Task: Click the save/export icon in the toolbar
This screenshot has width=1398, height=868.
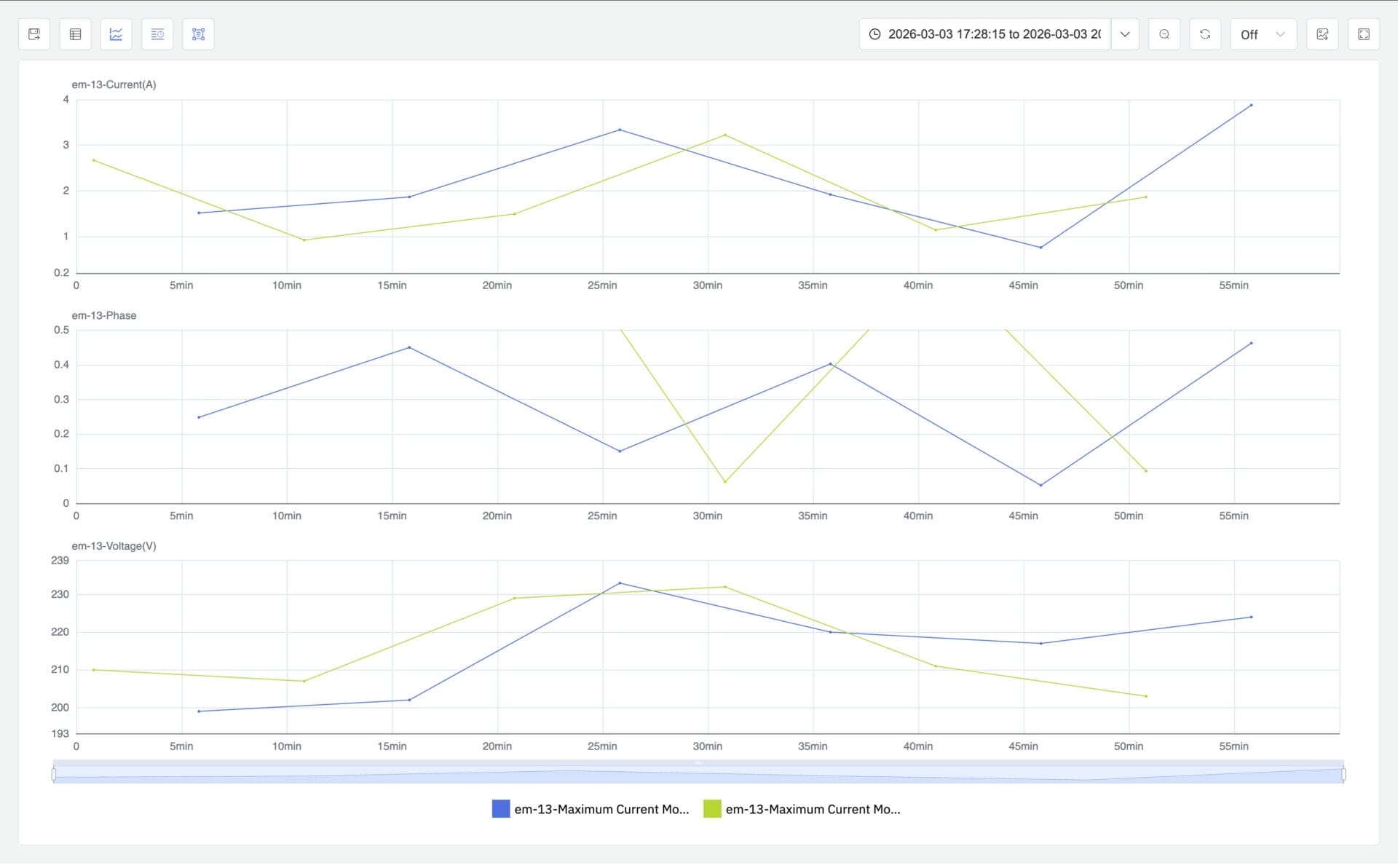Action: (34, 34)
